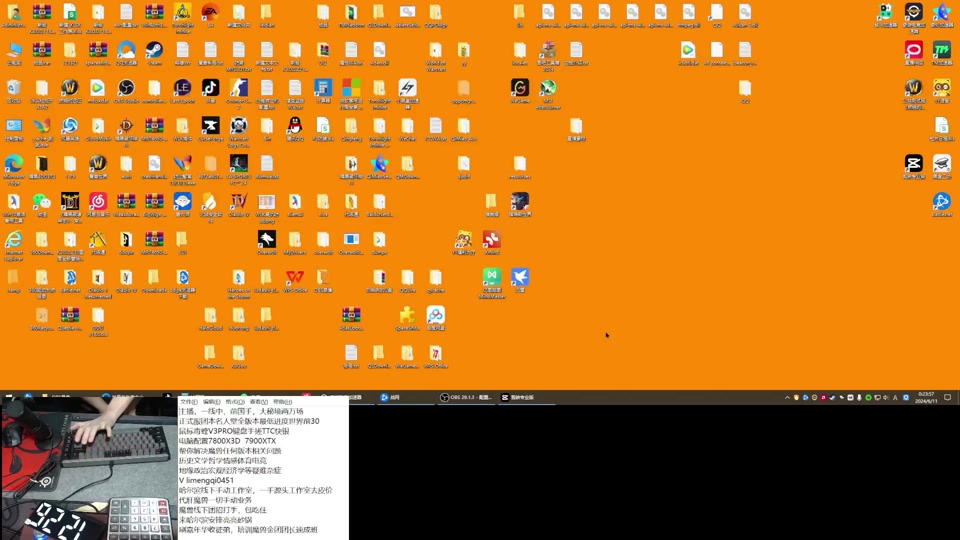The image size is (960, 540).
Task: Open the green MindMaster icon
Action: point(492,278)
